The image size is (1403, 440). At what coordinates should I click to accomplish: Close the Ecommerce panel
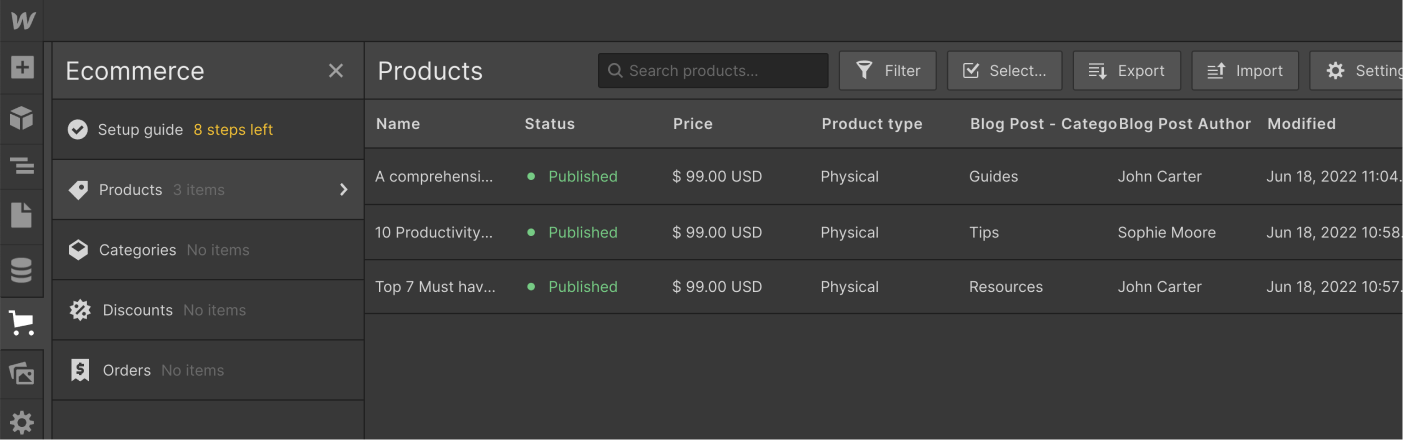(336, 71)
